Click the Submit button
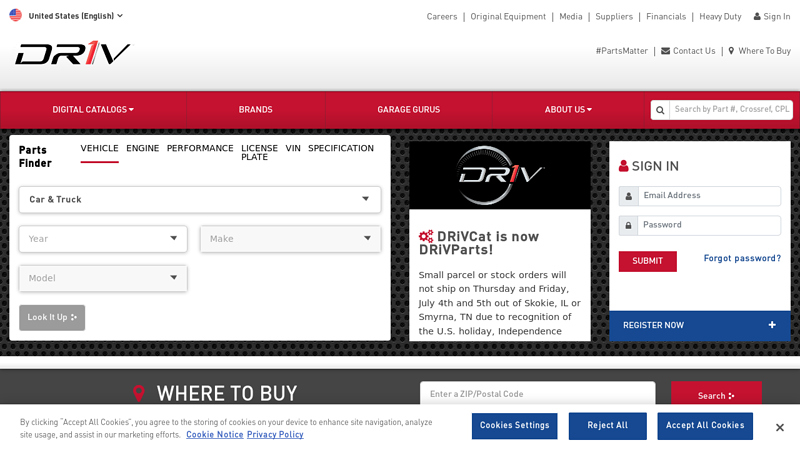This screenshot has width=800, height=450. point(647,261)
